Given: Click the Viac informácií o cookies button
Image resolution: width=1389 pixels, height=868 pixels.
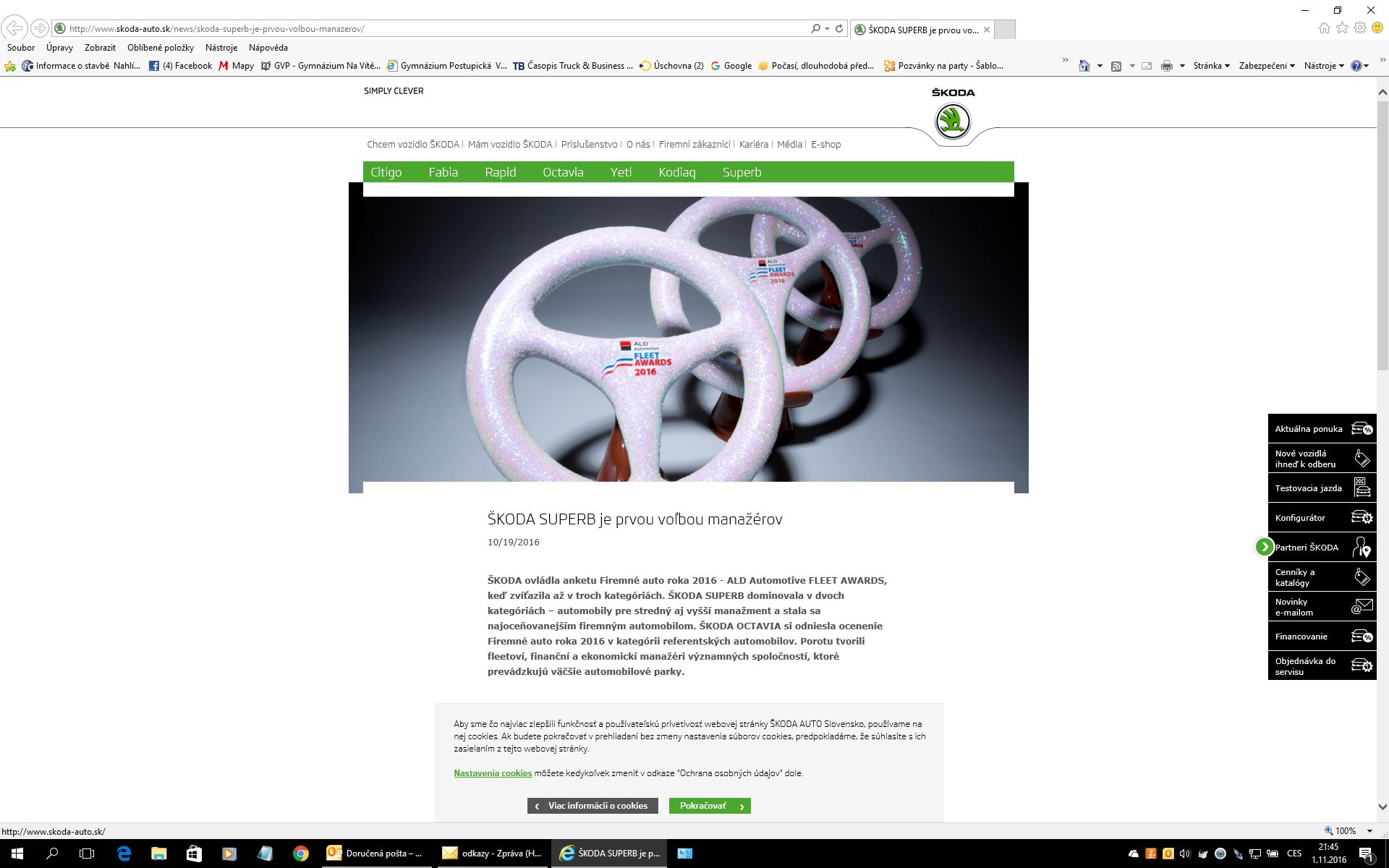Looking at the screenshot, I should coord(592,806).
